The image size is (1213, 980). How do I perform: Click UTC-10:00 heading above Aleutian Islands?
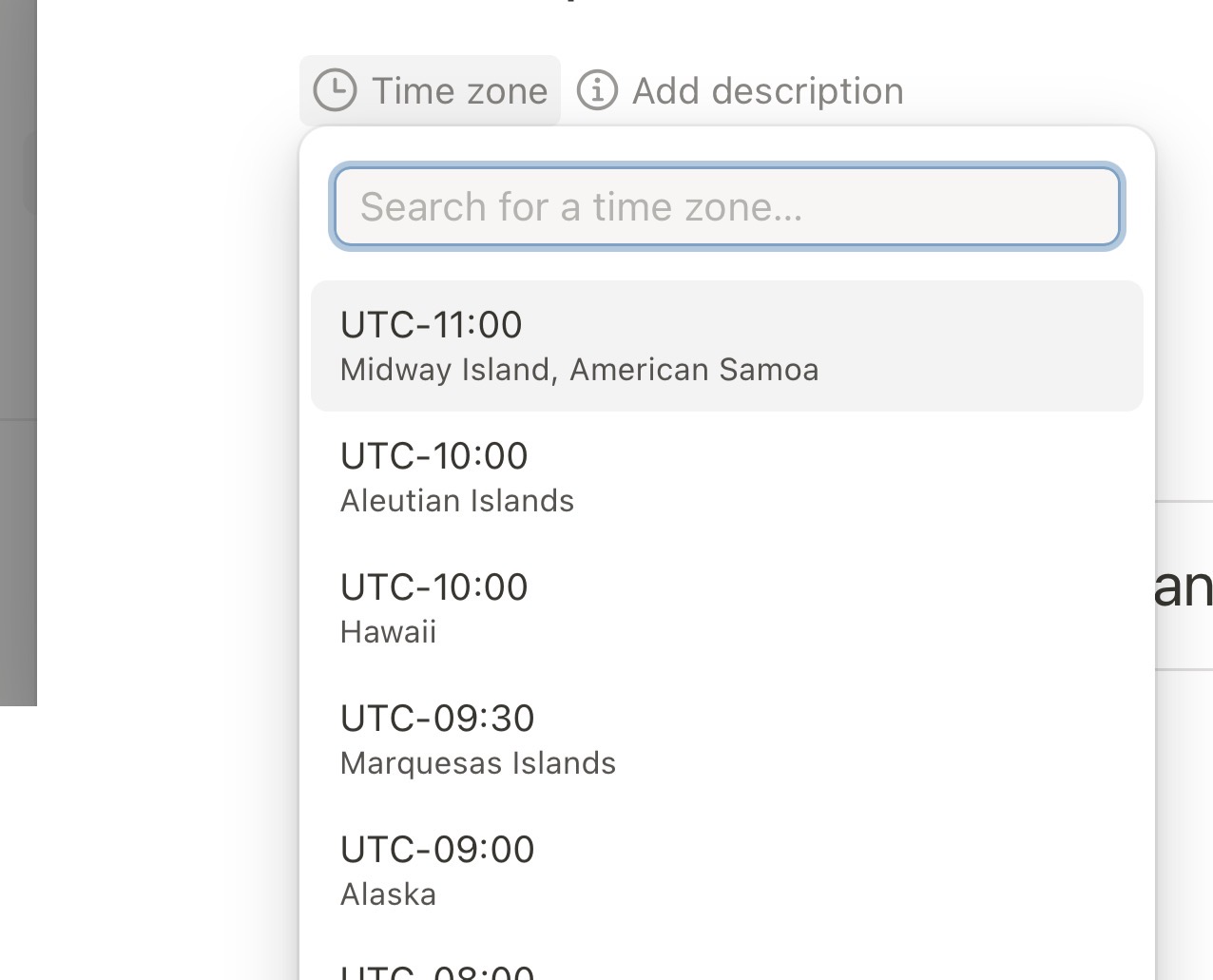tap(433, 456)
